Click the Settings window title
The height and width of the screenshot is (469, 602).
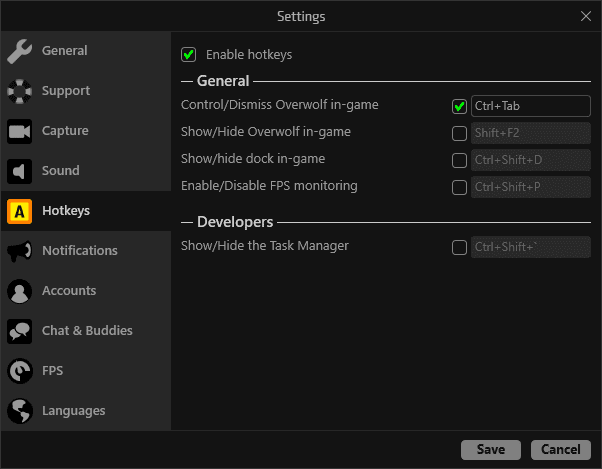301,17
